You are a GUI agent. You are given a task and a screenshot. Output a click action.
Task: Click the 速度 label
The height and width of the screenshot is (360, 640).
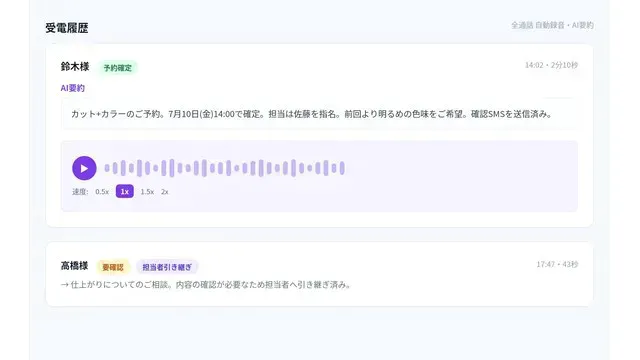[x=80, y=191]
